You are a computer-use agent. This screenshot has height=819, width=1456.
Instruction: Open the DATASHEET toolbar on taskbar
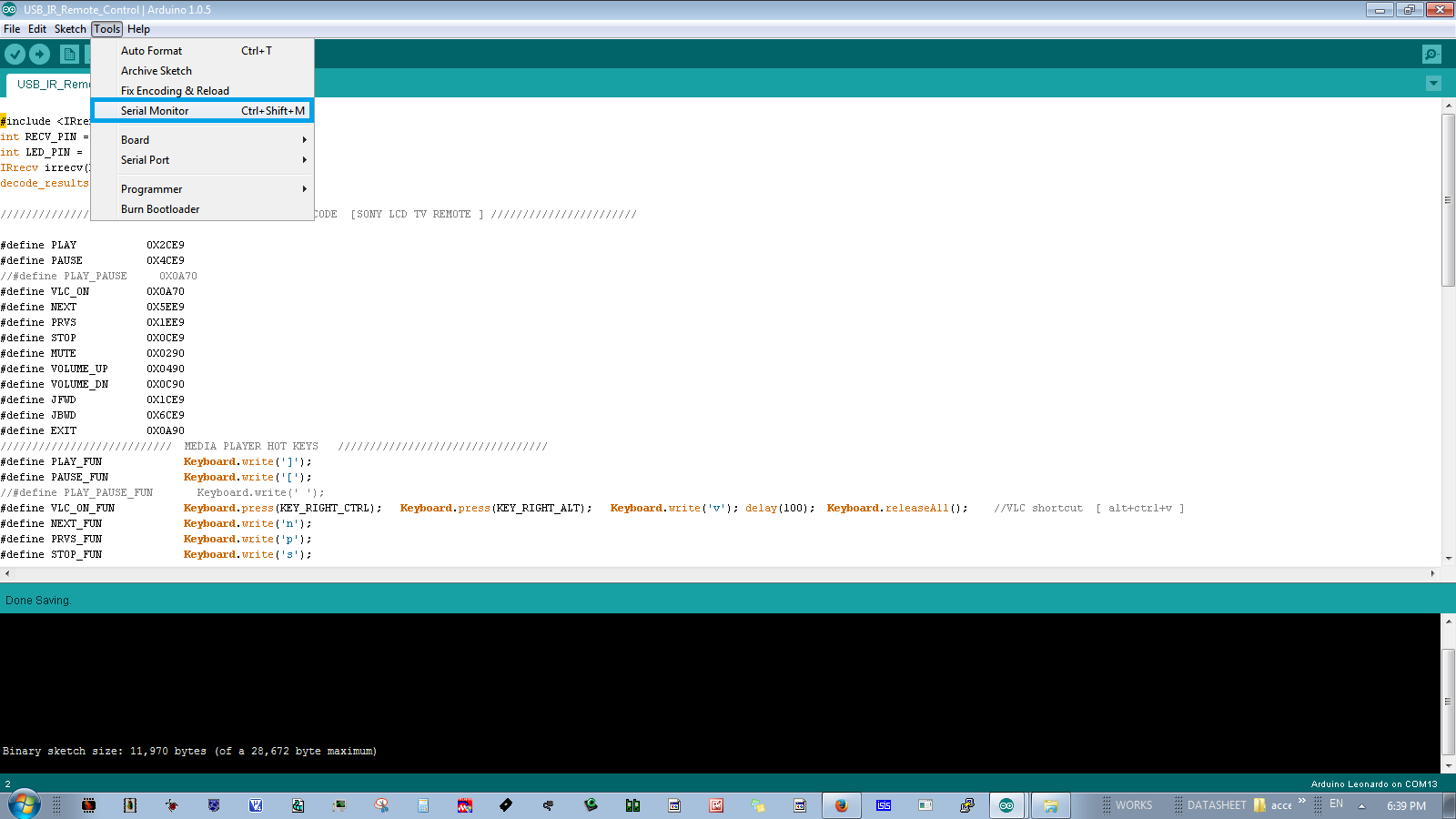(x=1217, y=805)
